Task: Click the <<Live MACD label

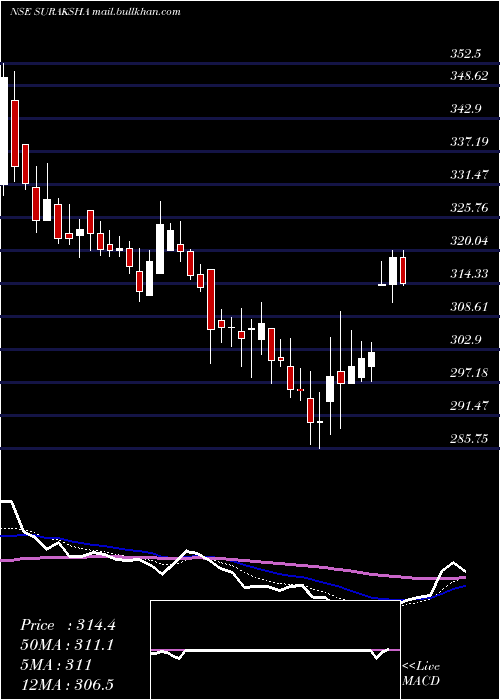Action: pyautogui.click(x=421, y=674)
